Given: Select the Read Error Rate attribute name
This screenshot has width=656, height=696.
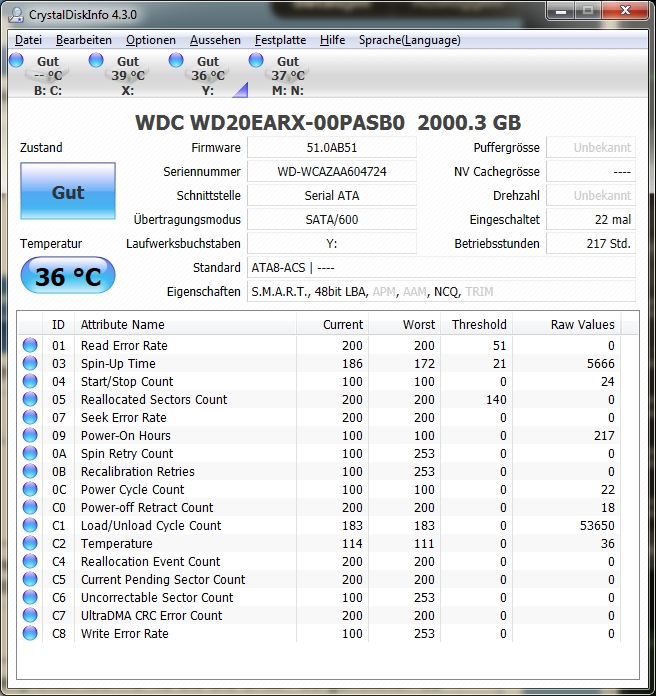Looking at the screenshot, I should (124, 345).
